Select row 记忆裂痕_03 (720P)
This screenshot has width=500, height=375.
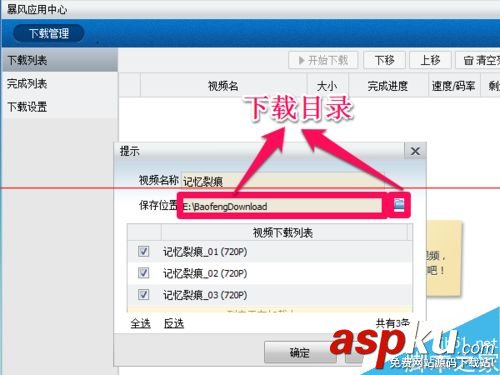270,295
